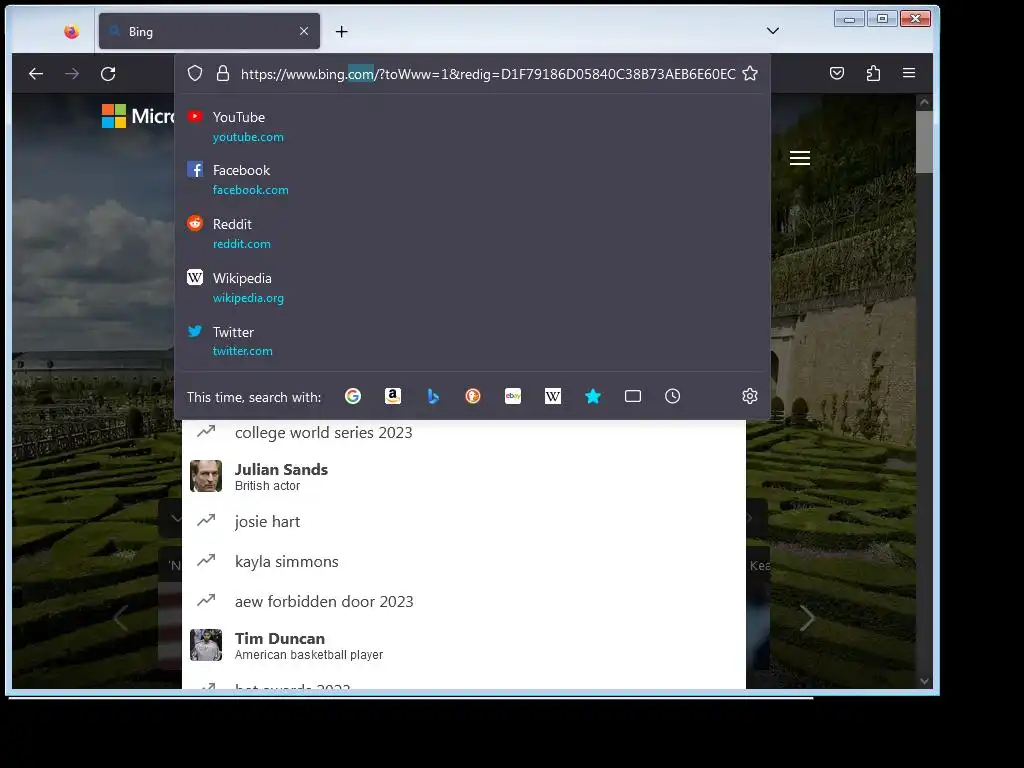The image size is (1024, 768).
Task: Click Tim Duncan thumbnail photo
Action: [x=206, y=645]
